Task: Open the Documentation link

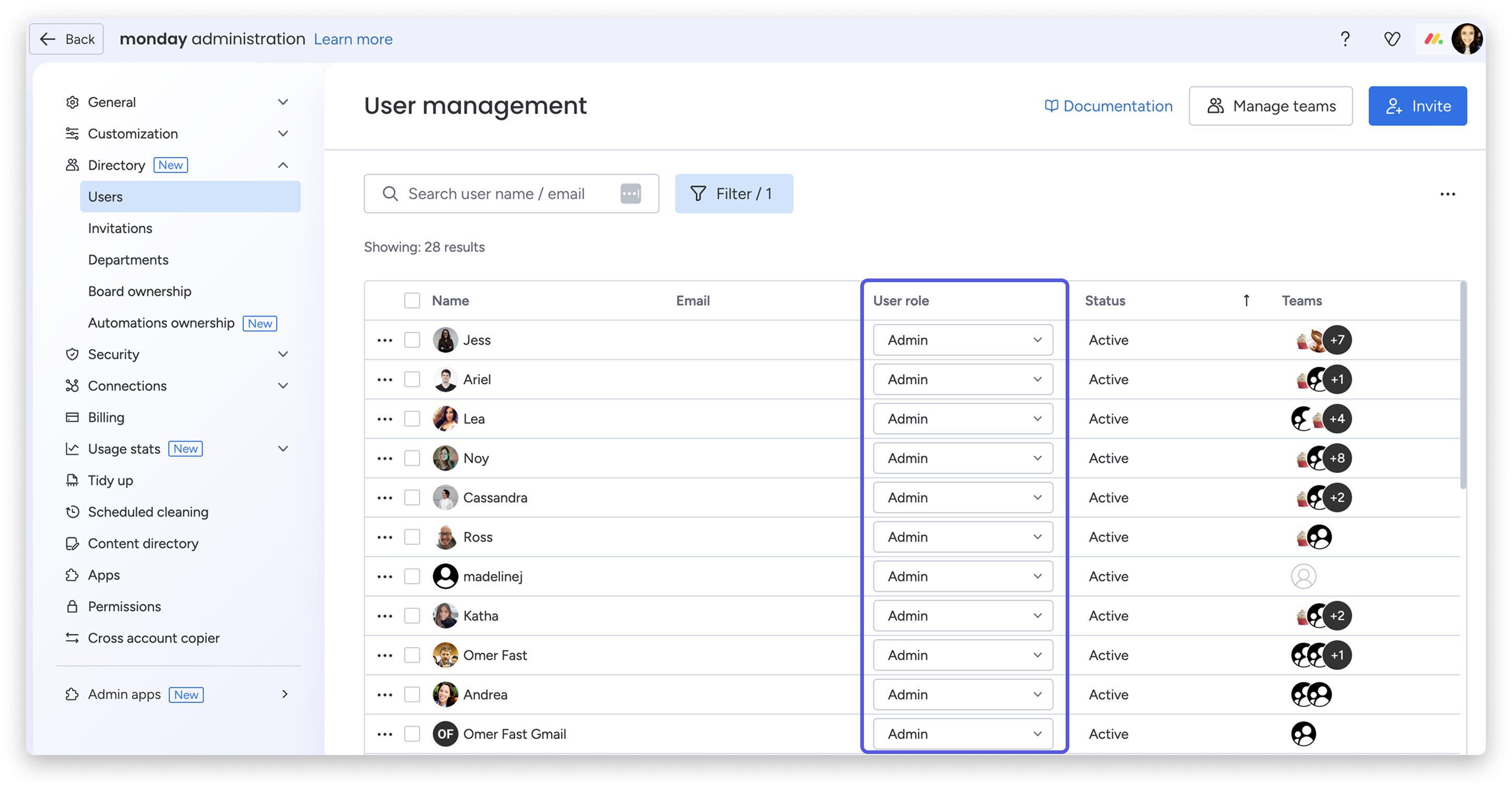Action: (x=1108, y=106)
